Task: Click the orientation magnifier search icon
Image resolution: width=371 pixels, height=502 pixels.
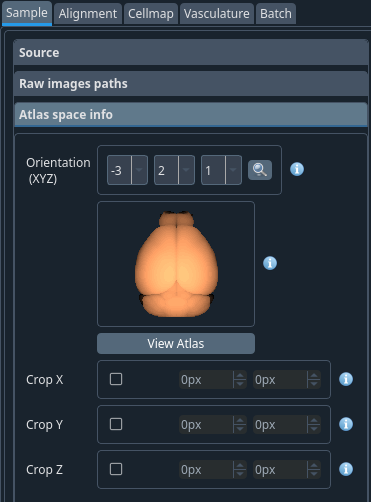Action: tap(260, 170)
